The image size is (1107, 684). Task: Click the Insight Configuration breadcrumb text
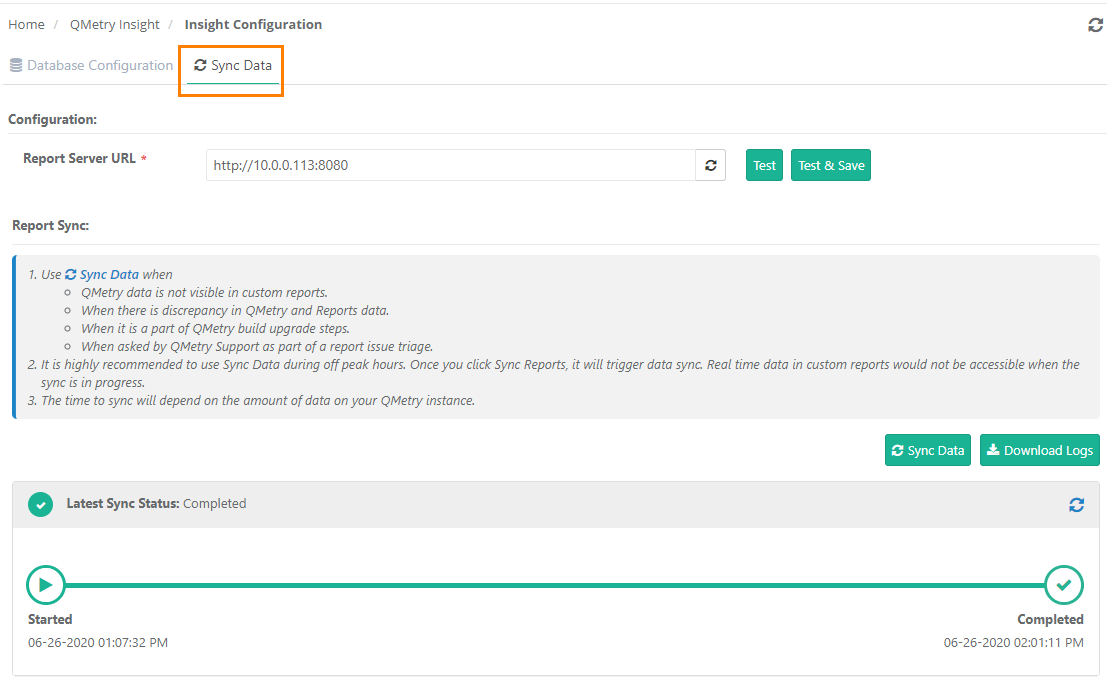click(x=253, y=25)
